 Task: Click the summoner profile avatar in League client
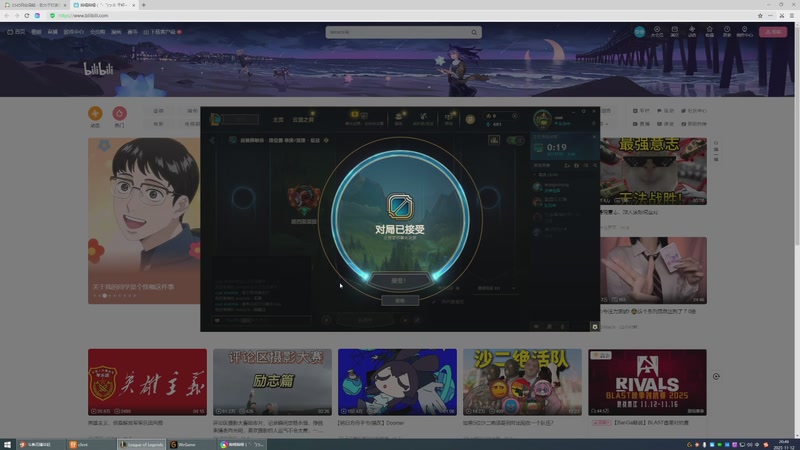pos(542,119)
